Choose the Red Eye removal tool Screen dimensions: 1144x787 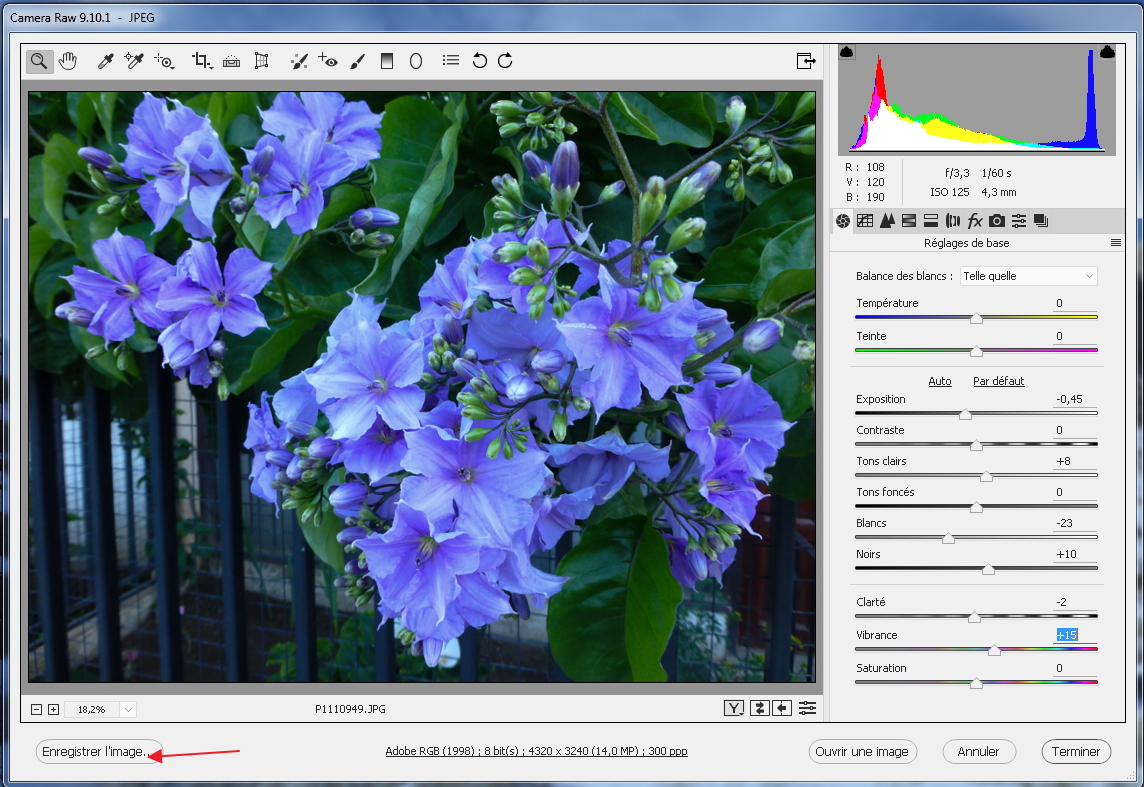[x=328, y=61]
